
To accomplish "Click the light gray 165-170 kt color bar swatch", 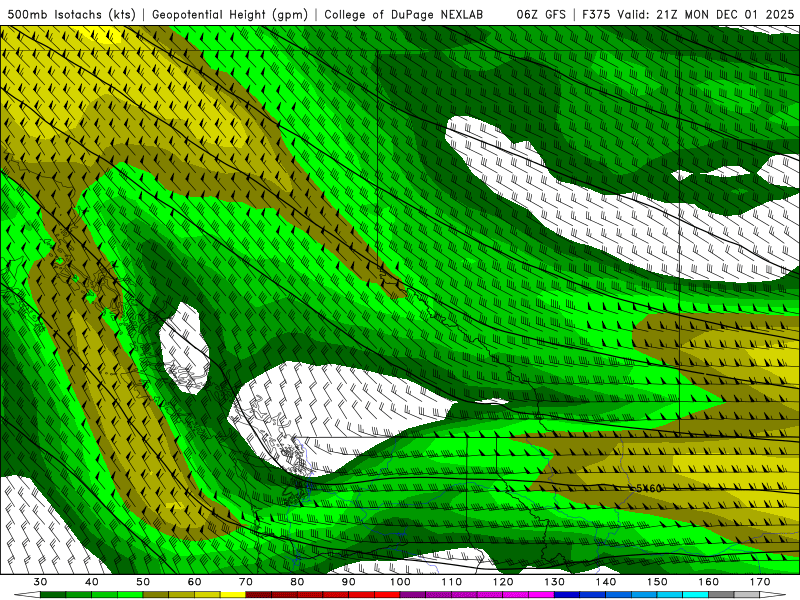I will (x=746, y=595).
